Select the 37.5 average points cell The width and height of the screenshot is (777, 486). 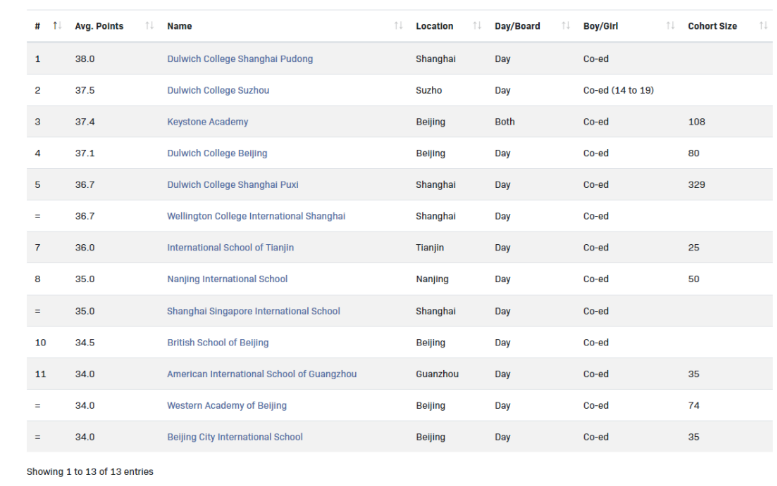click(x=85, y=90)
